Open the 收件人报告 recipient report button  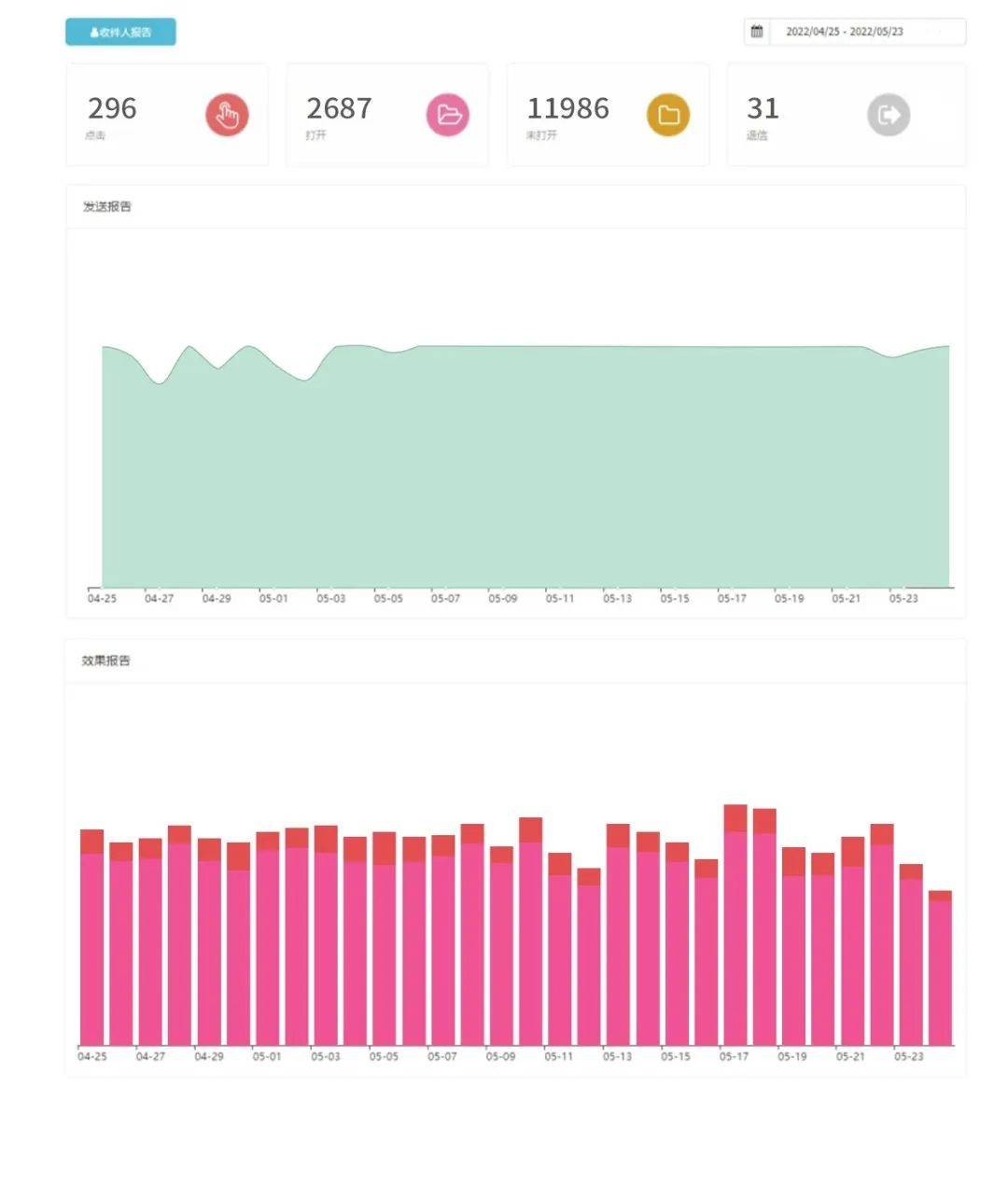click(120, 32)
